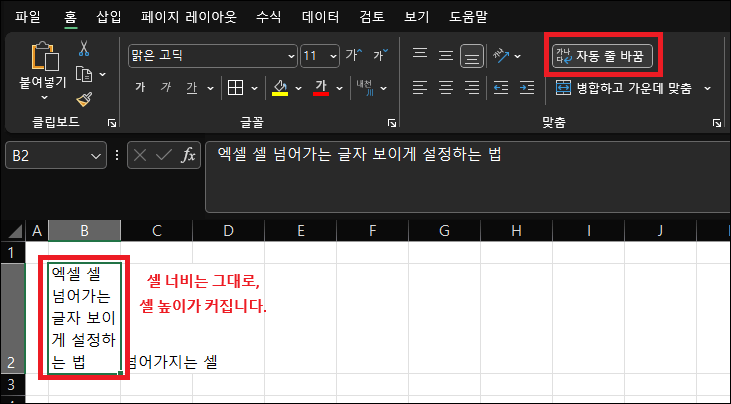Select cell B2 with wrapped text
Viewport: 731px width, 404px height.
pos(84,318)
